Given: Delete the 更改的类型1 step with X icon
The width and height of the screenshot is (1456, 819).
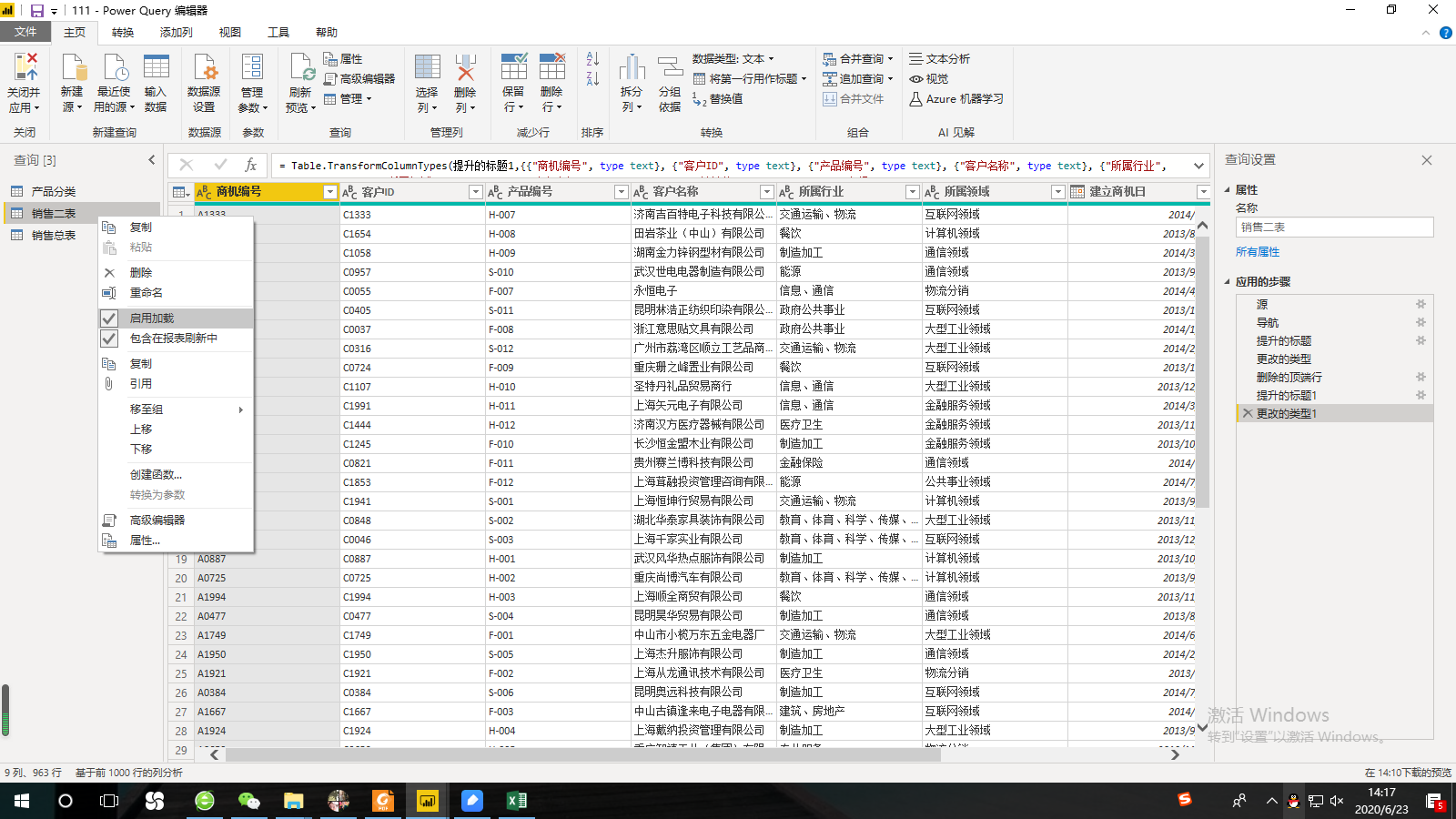Looking at the screenshot, I should (x=1248, y=413).
